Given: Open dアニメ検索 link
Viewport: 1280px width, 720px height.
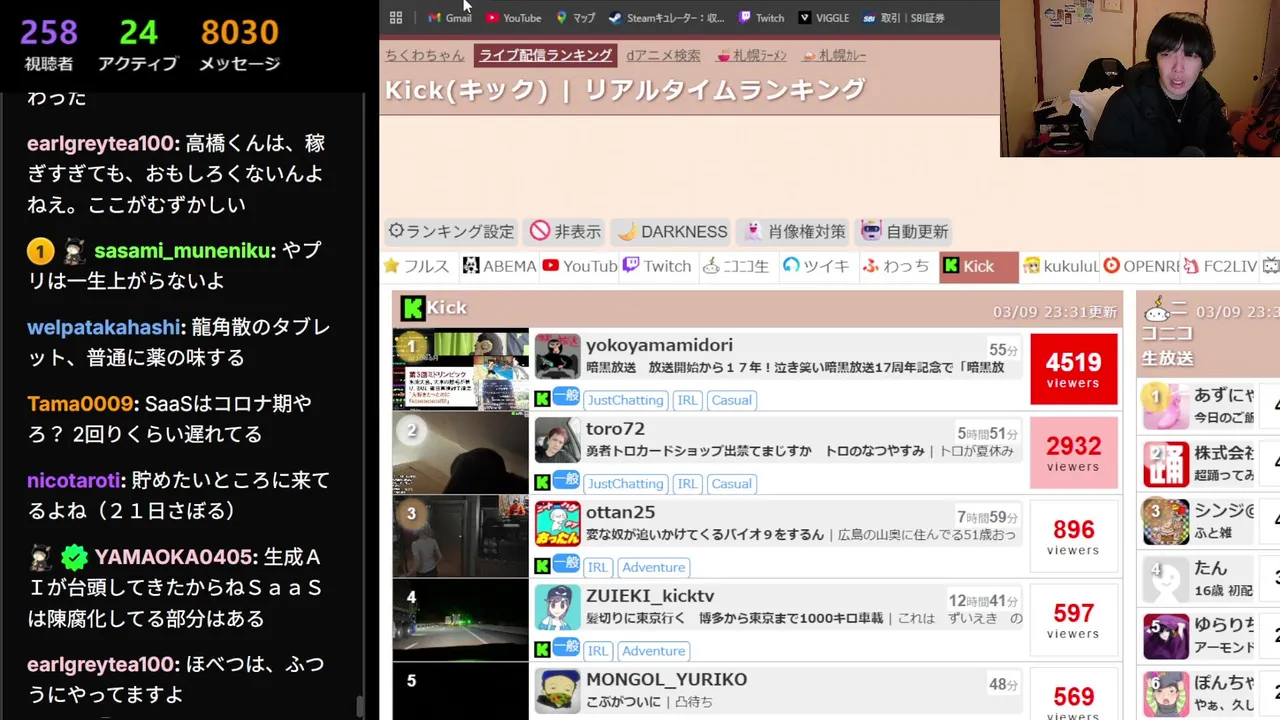Looking at the screenshot, I should click(x=663, y=55).
